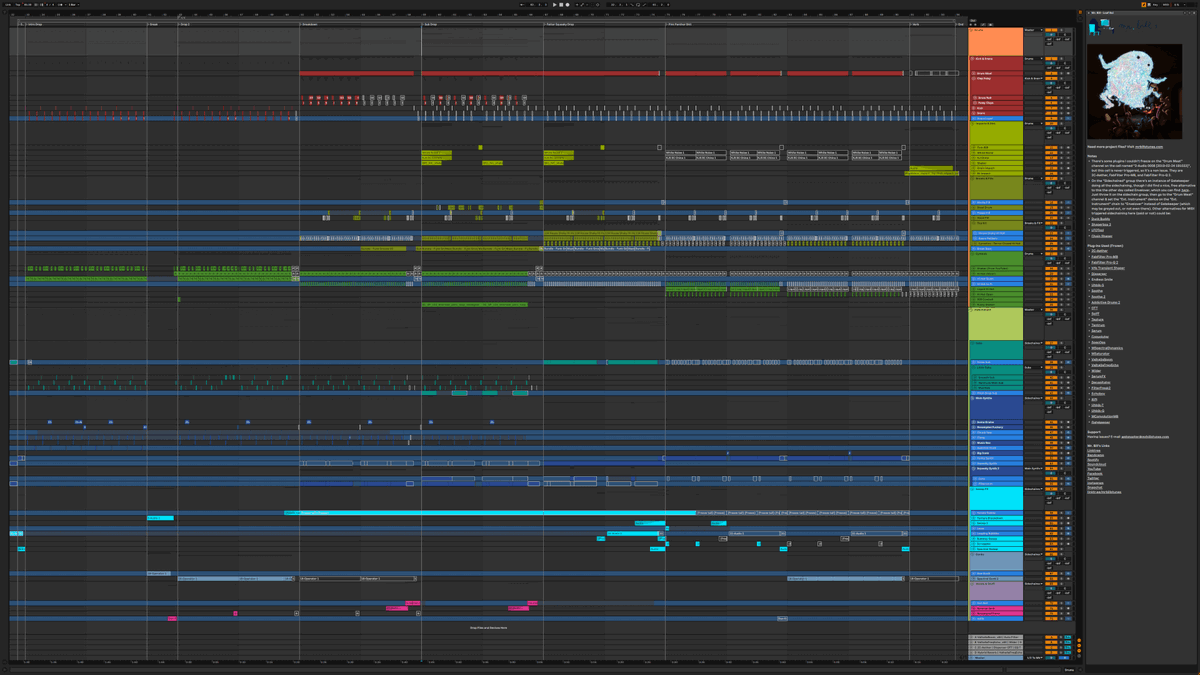The width and height of the screenshot is (1200, 675).
Task: Open the Linktree link under Mr. Bill's Links
Action: coord(1093,449)
